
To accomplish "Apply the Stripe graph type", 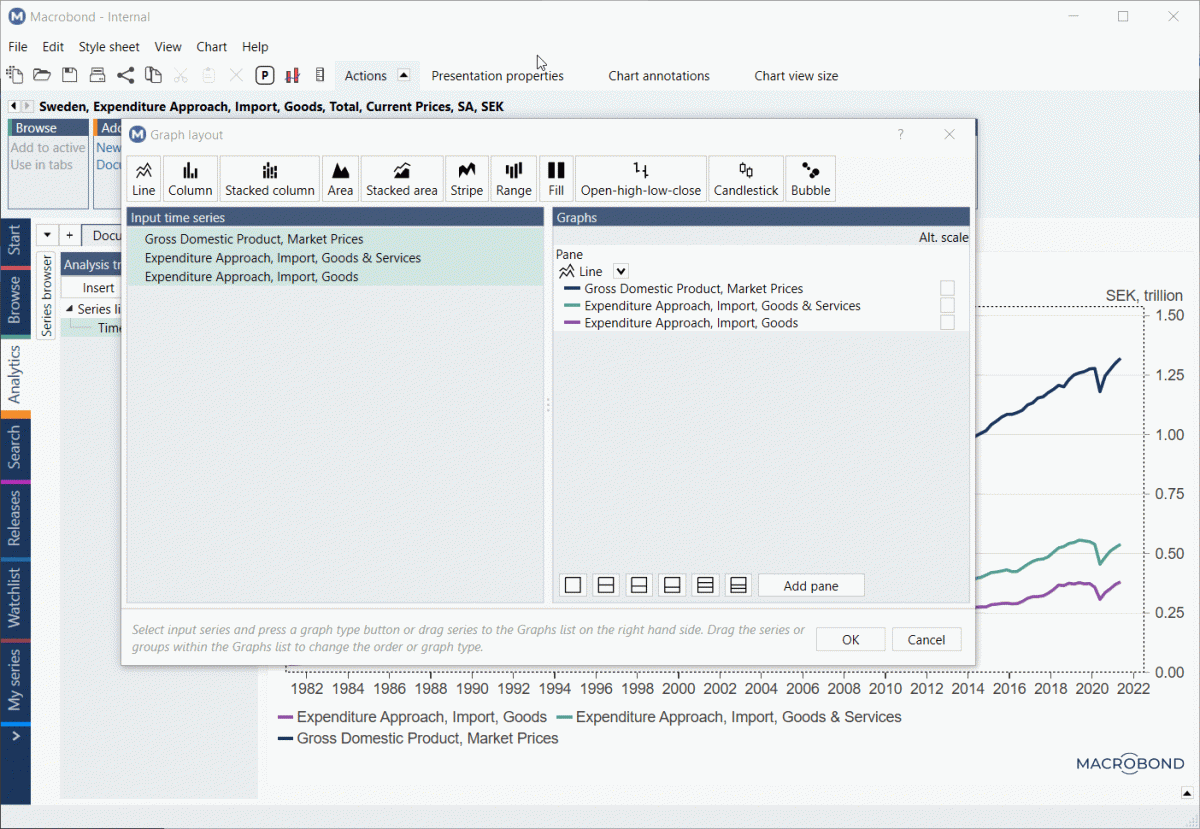I will tap(467, 178).
